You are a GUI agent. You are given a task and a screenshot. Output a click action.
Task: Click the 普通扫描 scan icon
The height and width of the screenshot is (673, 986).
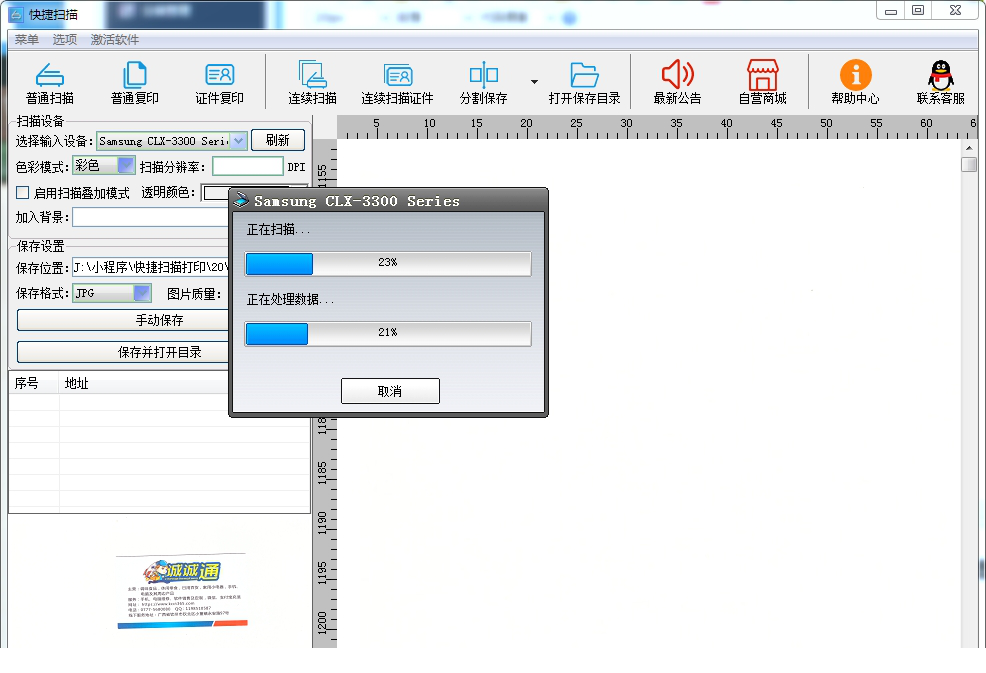click(x=50, y=75)
